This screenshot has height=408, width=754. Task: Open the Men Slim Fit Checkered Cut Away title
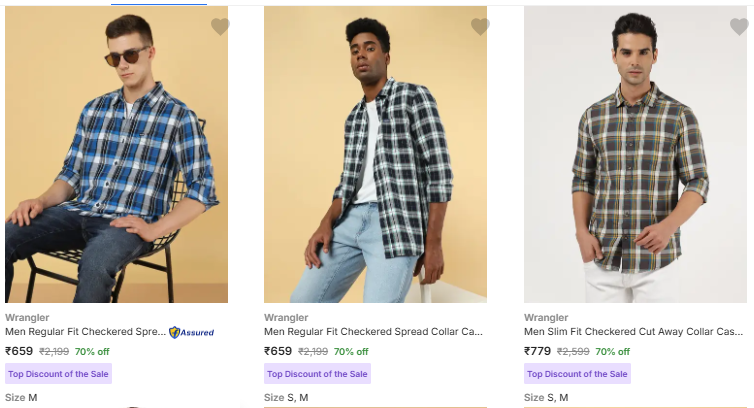coord(633,332)
